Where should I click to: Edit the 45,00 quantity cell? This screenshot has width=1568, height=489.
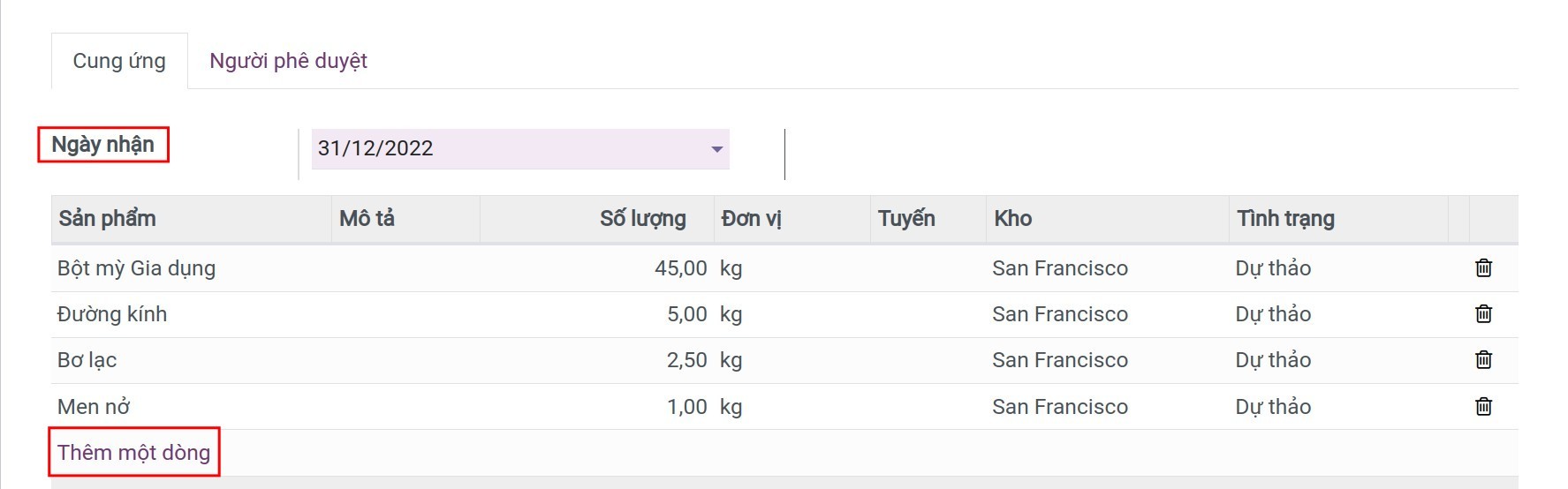[680, 268]
